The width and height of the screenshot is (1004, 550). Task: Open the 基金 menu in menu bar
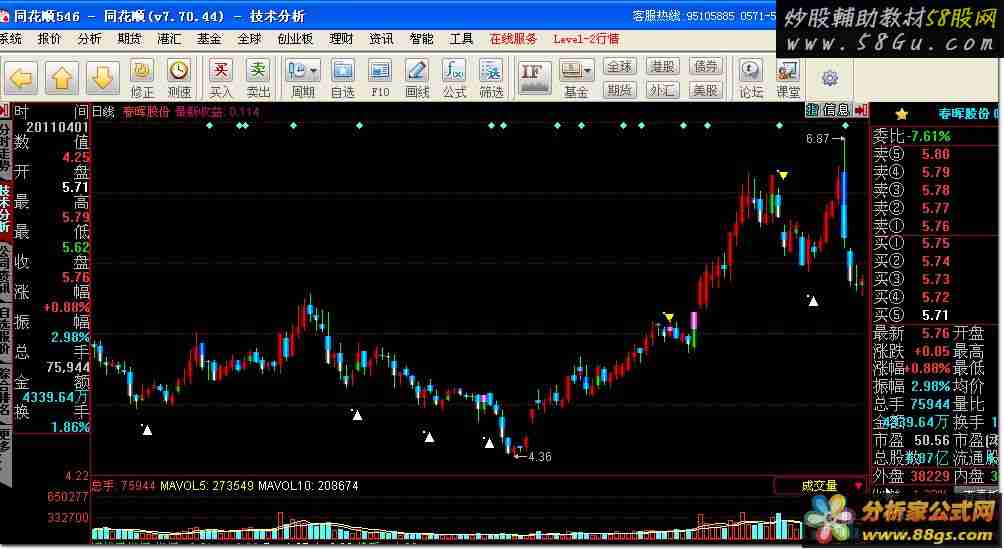point(209,39)
